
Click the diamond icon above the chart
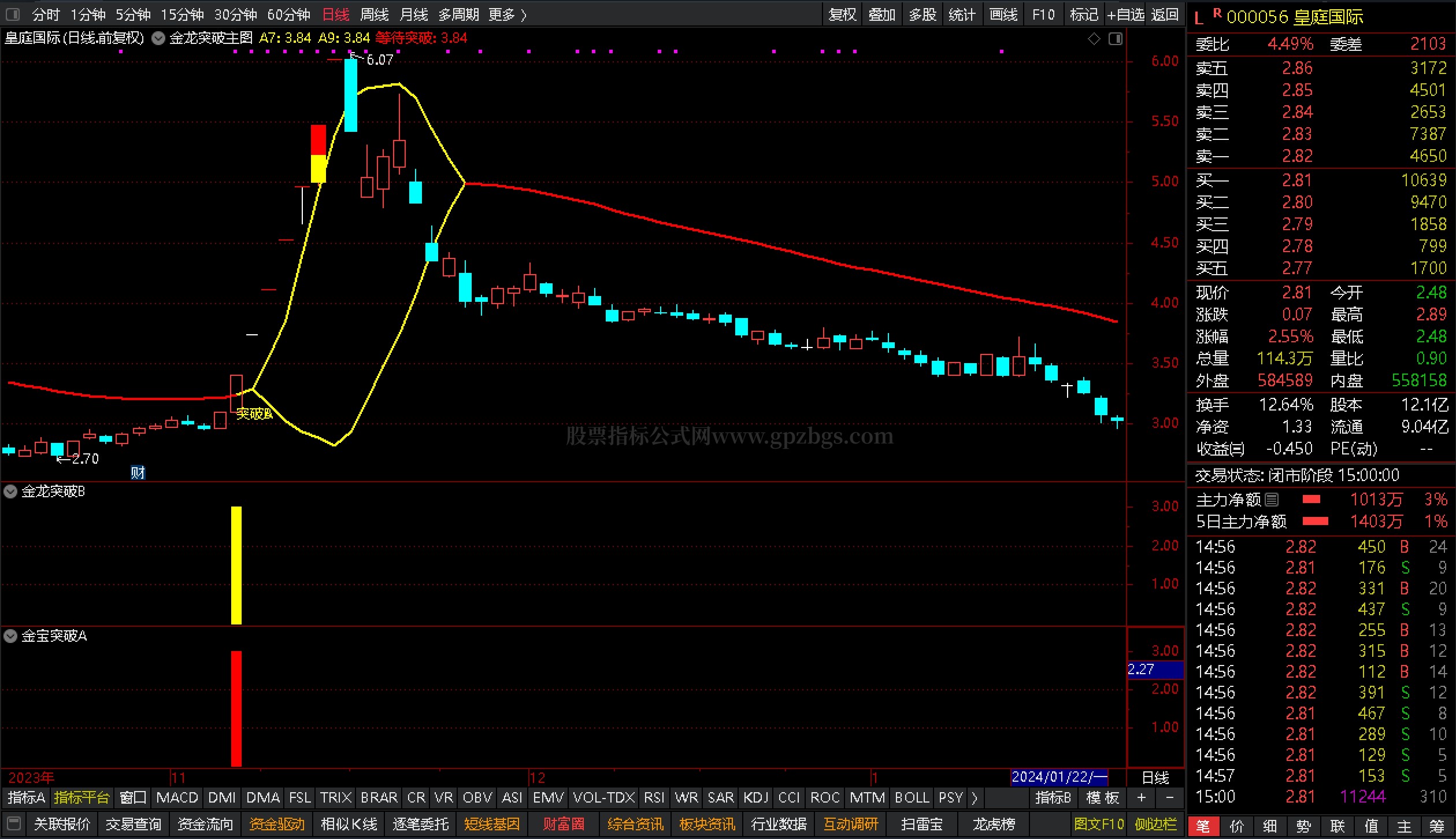(1094, 39)
